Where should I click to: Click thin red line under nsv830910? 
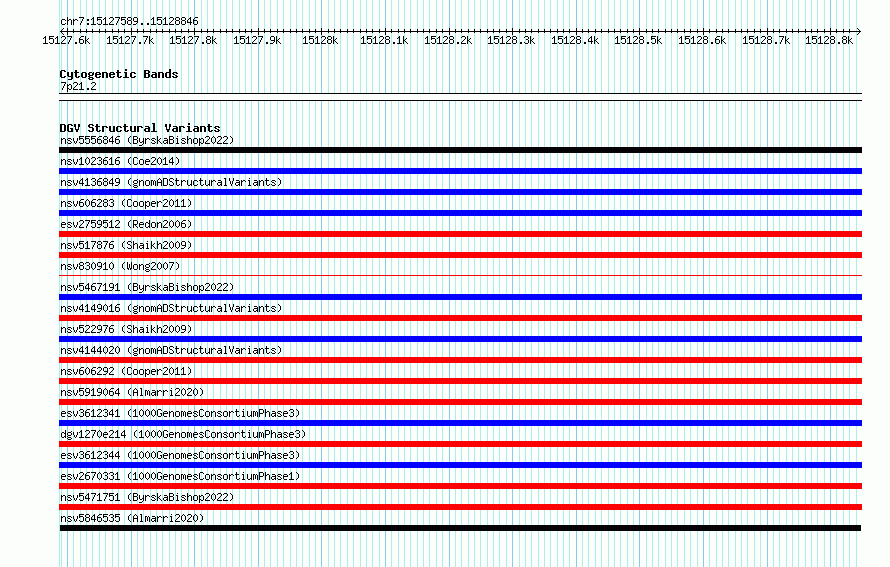460,276
